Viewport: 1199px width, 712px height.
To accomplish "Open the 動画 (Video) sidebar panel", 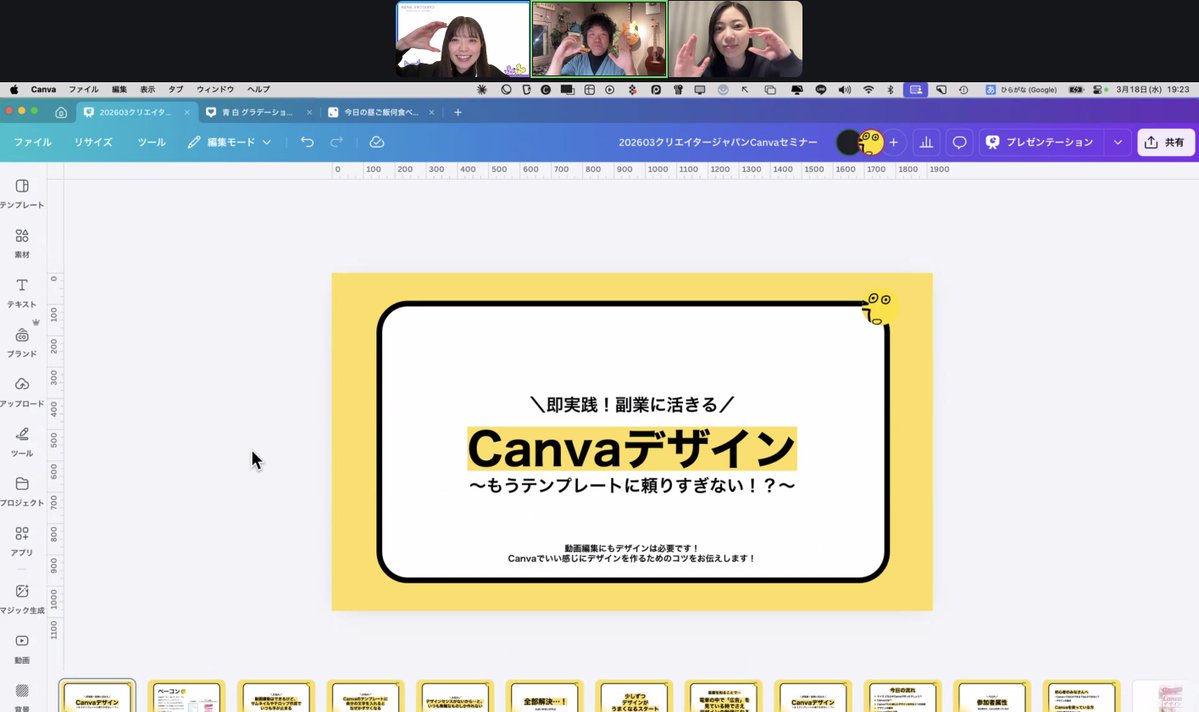I will click(x=22, y=649).
